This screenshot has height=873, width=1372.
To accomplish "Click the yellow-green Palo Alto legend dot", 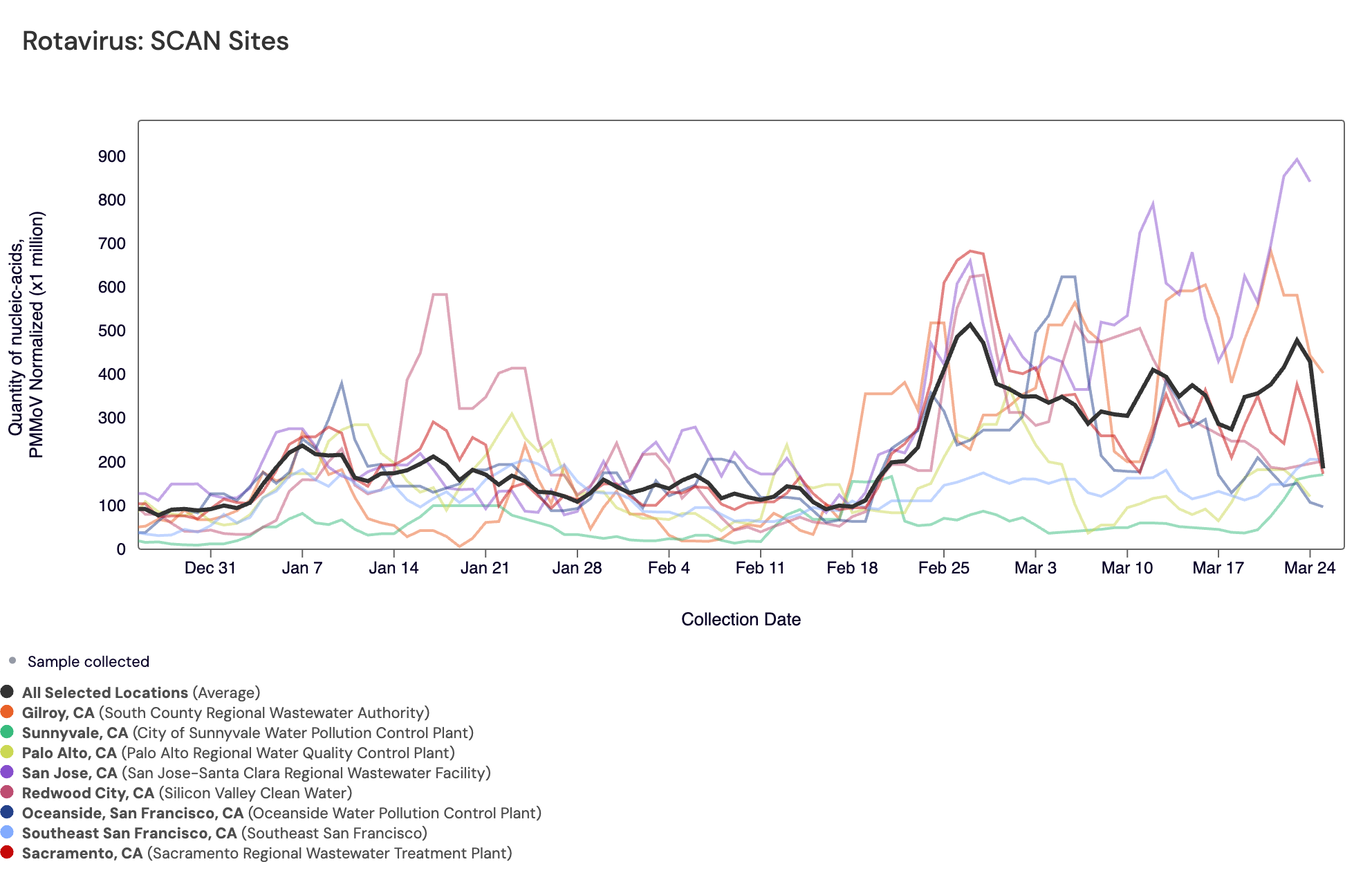I will [x=7, y=752].
